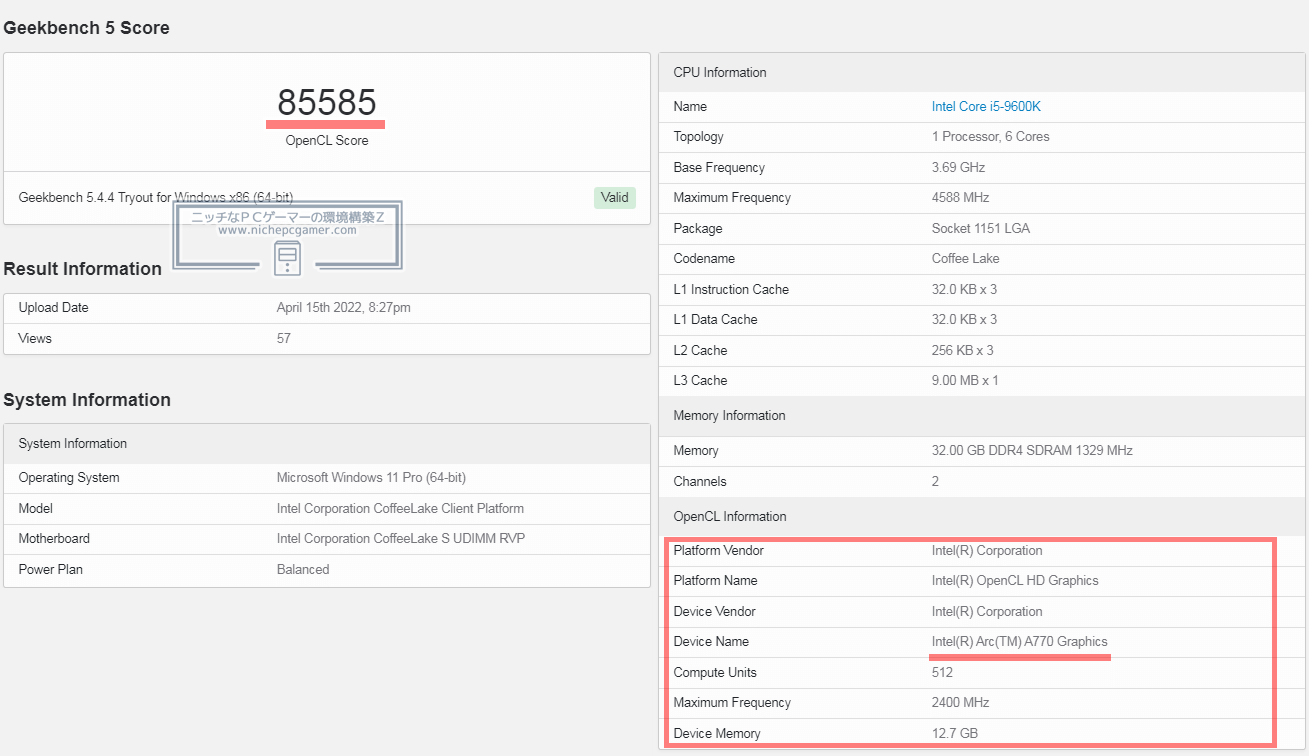Click the Operating System row label
The height and width of the screenshot is (756, 1309).
point(69,478)
